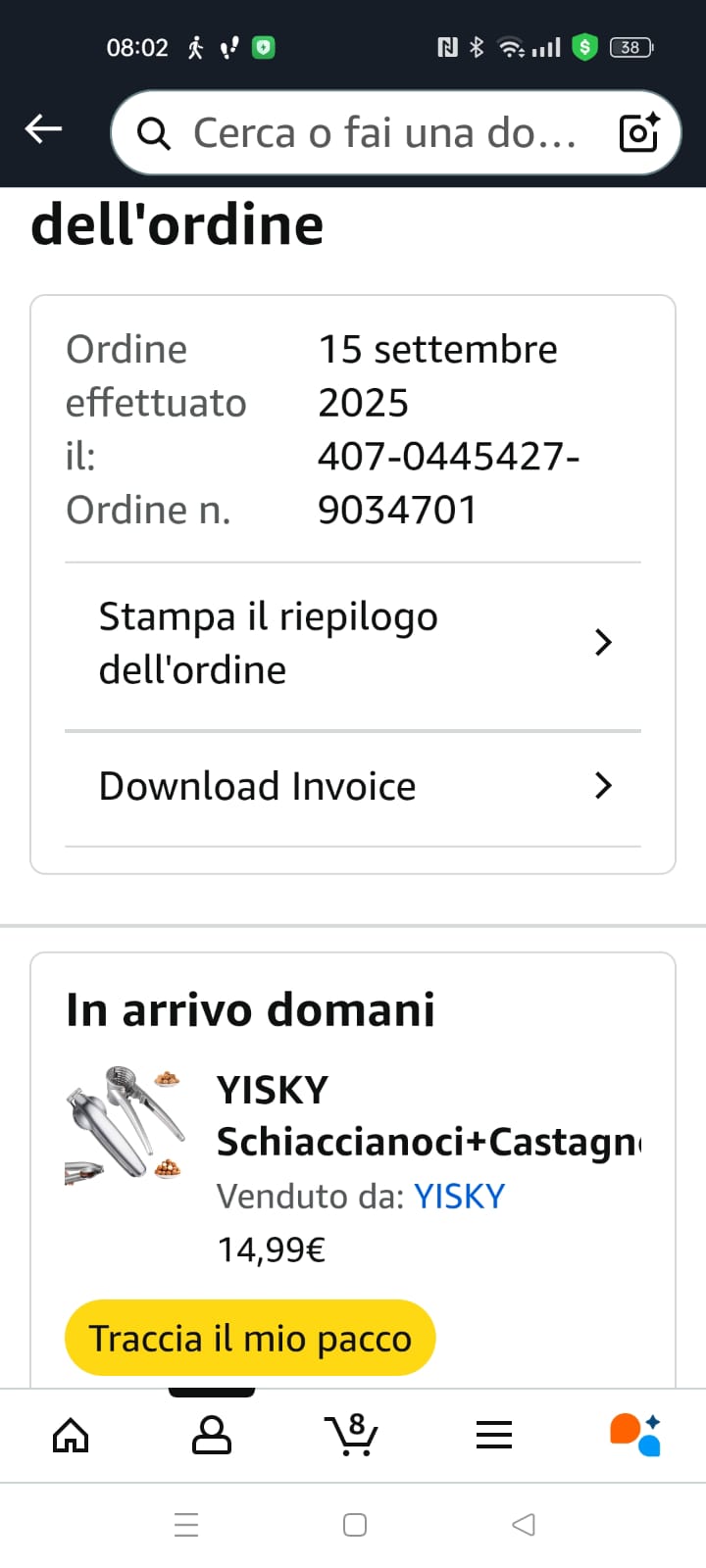Tap the nutcracker product thumbnail
The width and height of the screenshot is (706, 1568).
pos(126,1122)
